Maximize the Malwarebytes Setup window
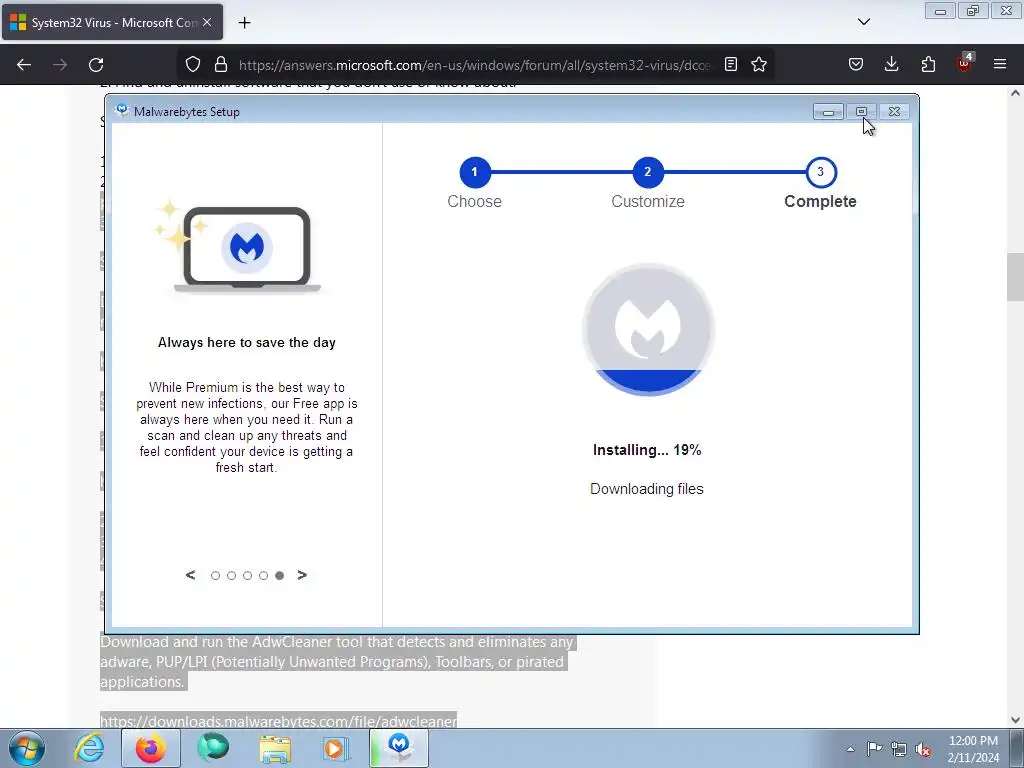This screenshot has width=1024, height=768. (861, 112)
